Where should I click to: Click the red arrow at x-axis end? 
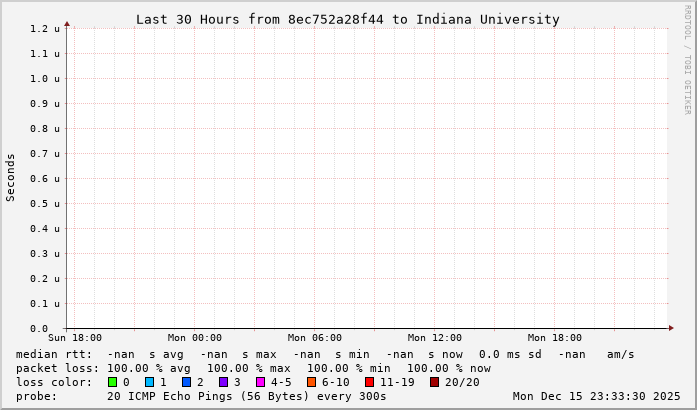pos(671,328)
